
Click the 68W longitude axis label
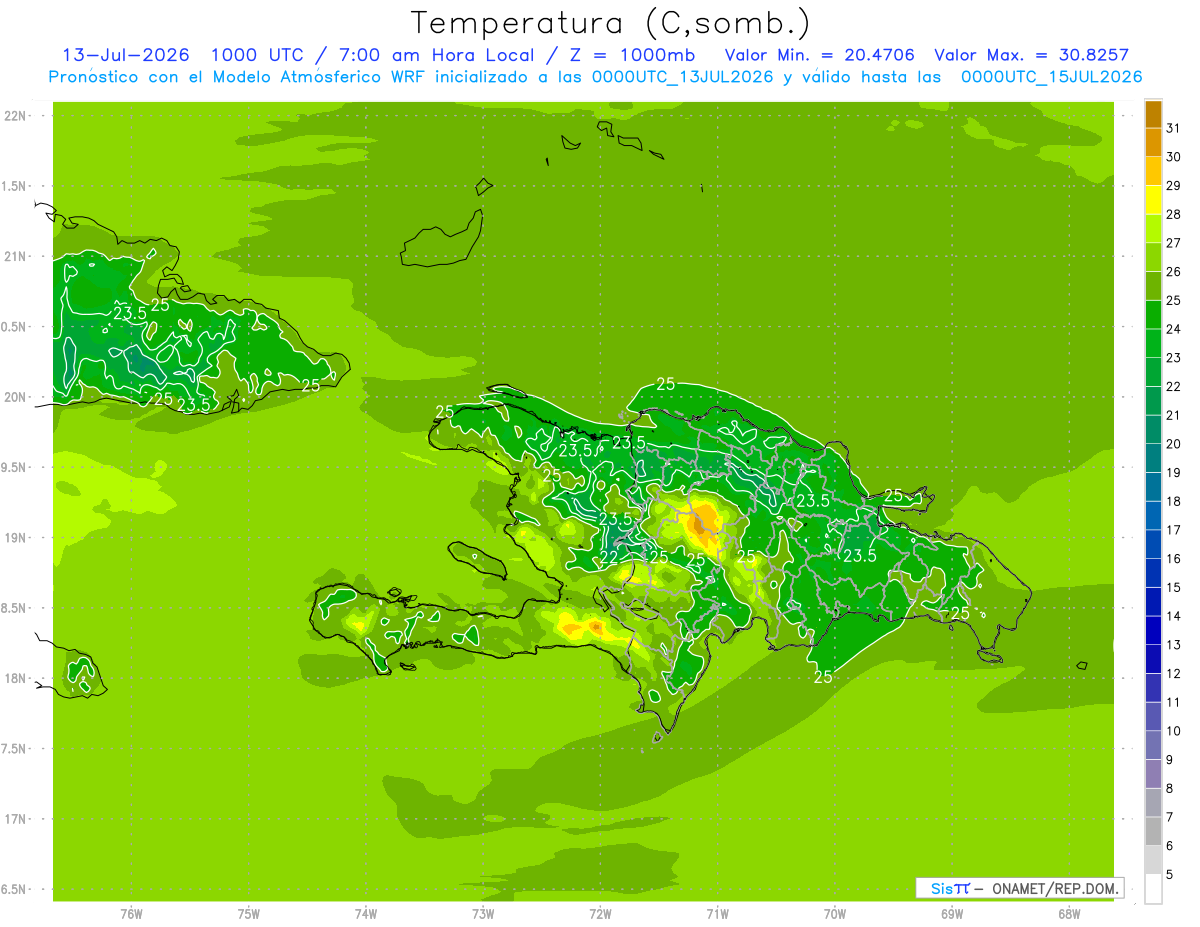point(1068,913)
